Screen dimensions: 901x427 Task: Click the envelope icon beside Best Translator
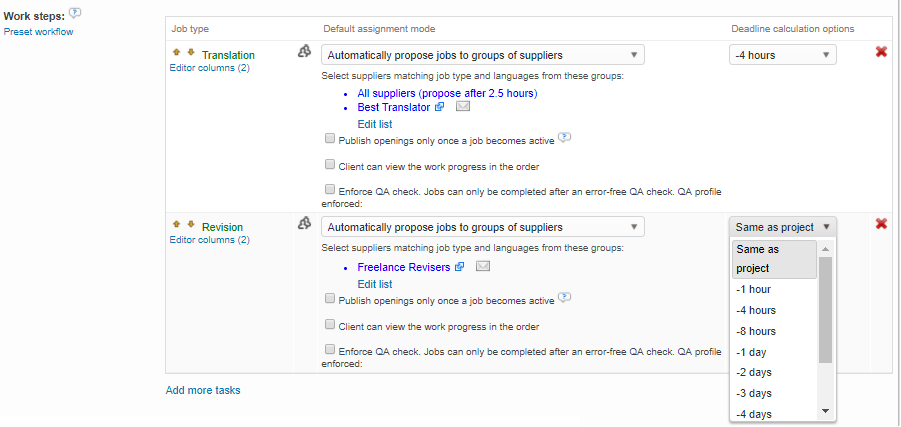click(x=463, y=107)
